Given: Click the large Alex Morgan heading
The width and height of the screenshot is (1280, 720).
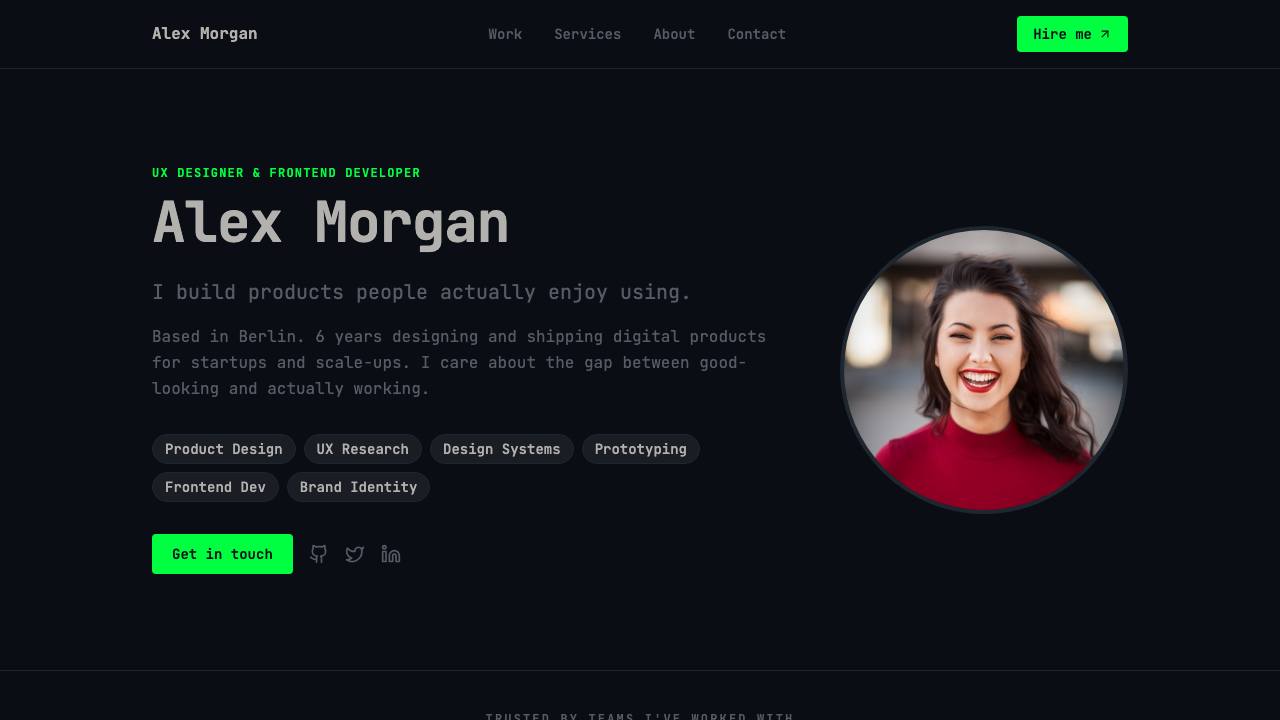Looking at the screenshot, I should pyautogui.click(x=330, y=222).
